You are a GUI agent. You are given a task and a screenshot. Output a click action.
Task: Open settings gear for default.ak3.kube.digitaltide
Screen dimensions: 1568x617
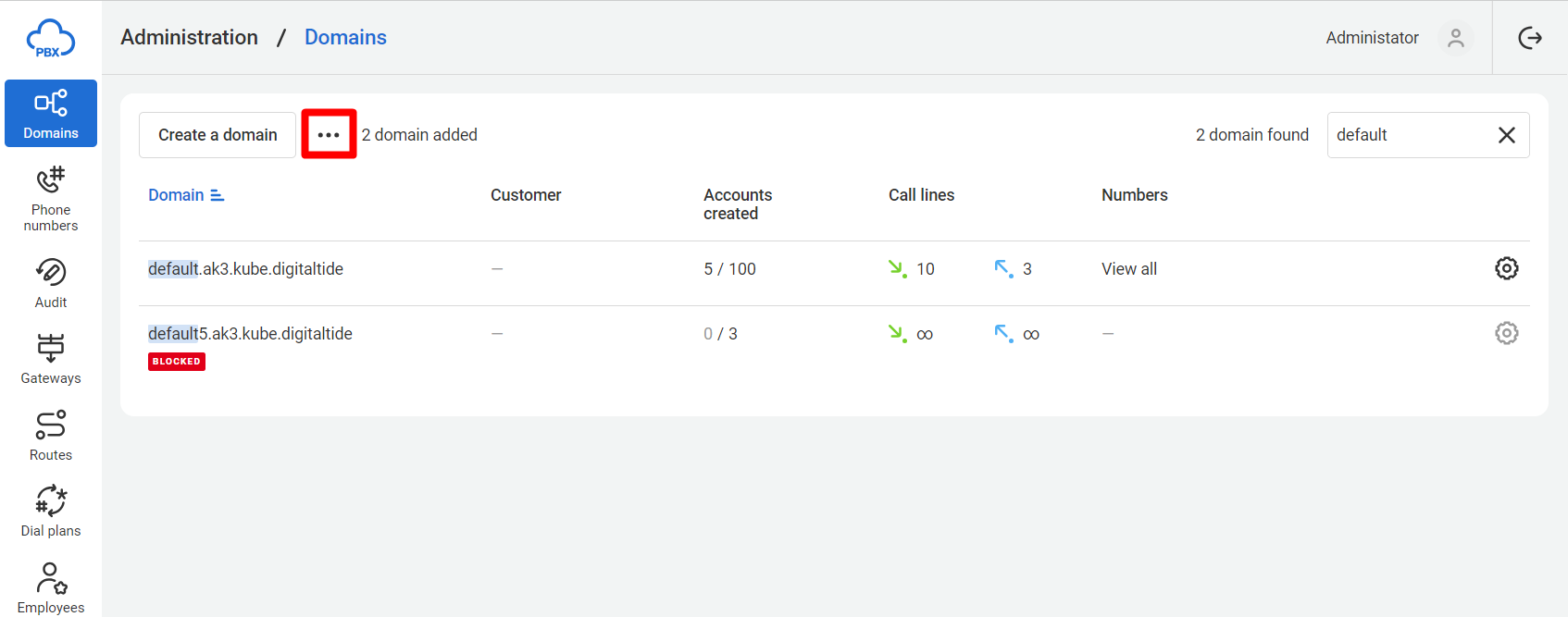[1507, 268]
